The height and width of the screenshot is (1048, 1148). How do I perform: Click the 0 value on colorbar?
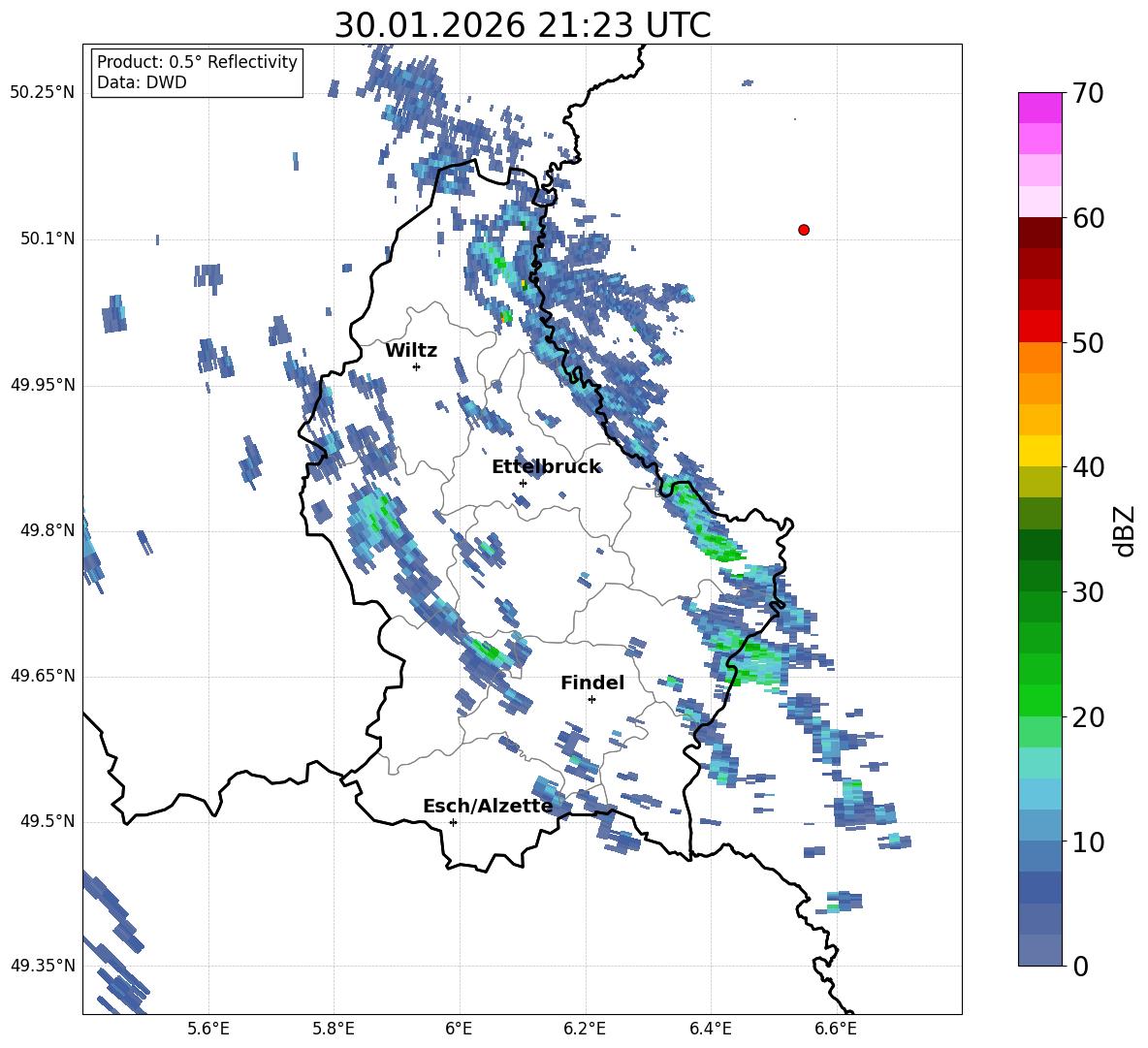(1080, 967)
